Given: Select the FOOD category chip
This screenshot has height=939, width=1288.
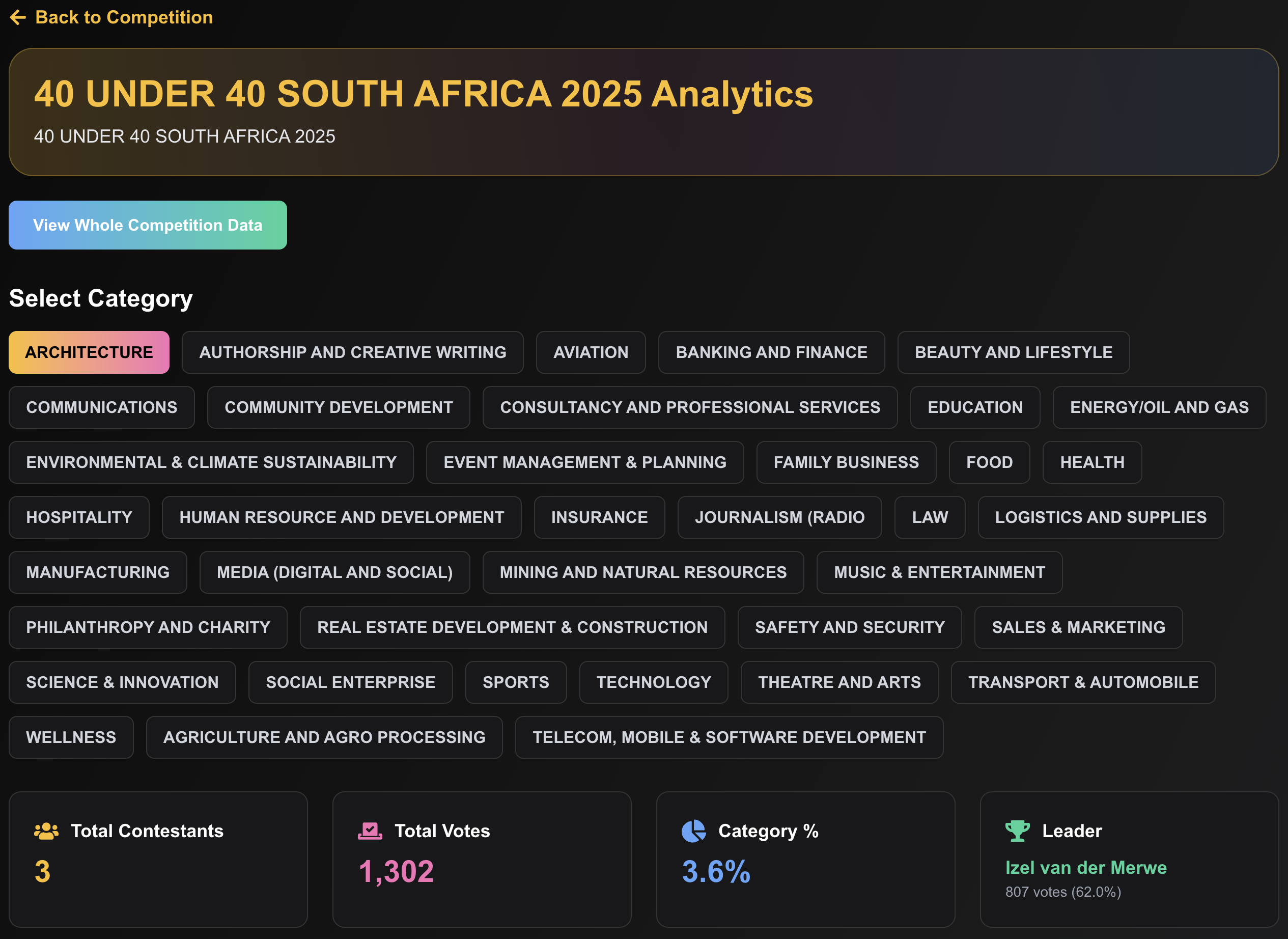Looking at the screenshot, I should tap(989, 463).
